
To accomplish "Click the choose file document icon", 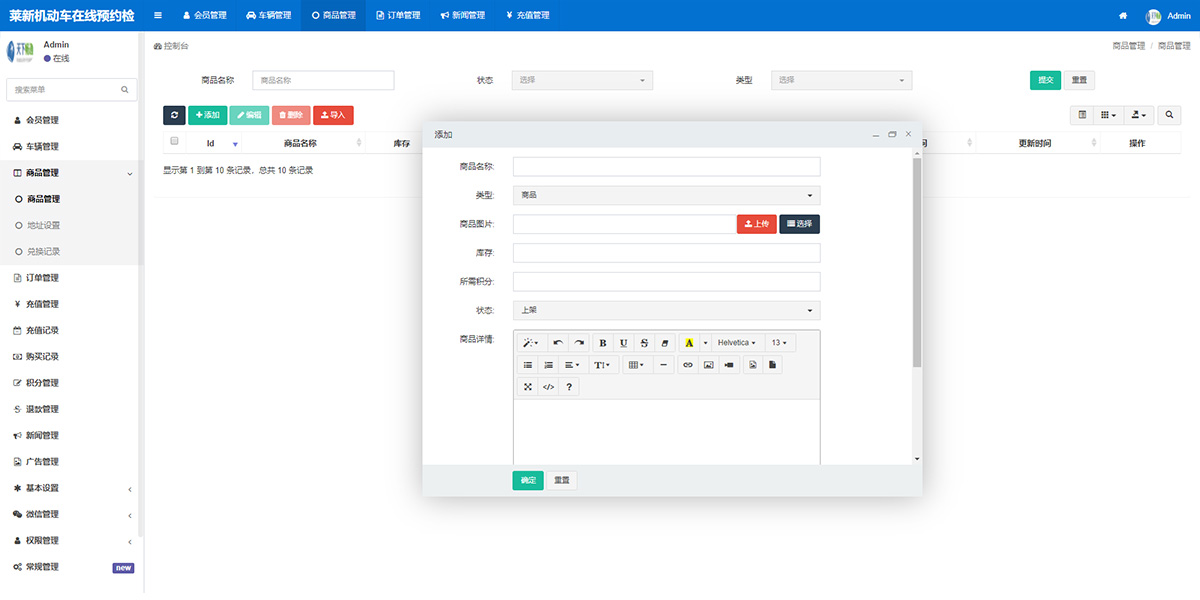I will [x=773, y=365].
